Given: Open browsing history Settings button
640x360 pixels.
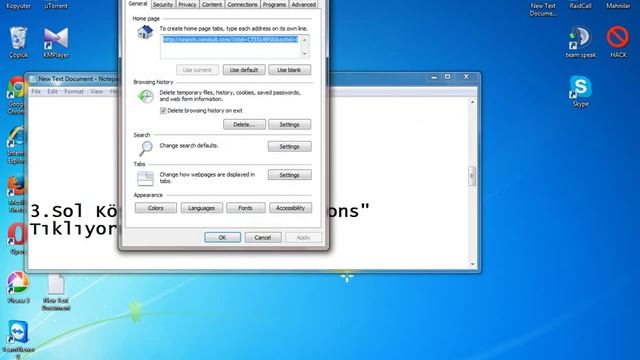Looking at the screenshot, I should (x=289, y=124).
